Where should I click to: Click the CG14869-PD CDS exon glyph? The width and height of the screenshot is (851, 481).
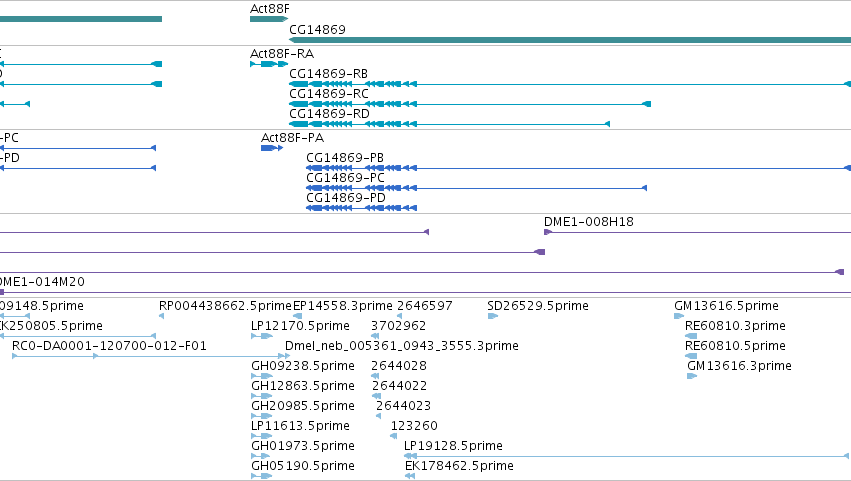pyautogui.click(x=361, y=208)
